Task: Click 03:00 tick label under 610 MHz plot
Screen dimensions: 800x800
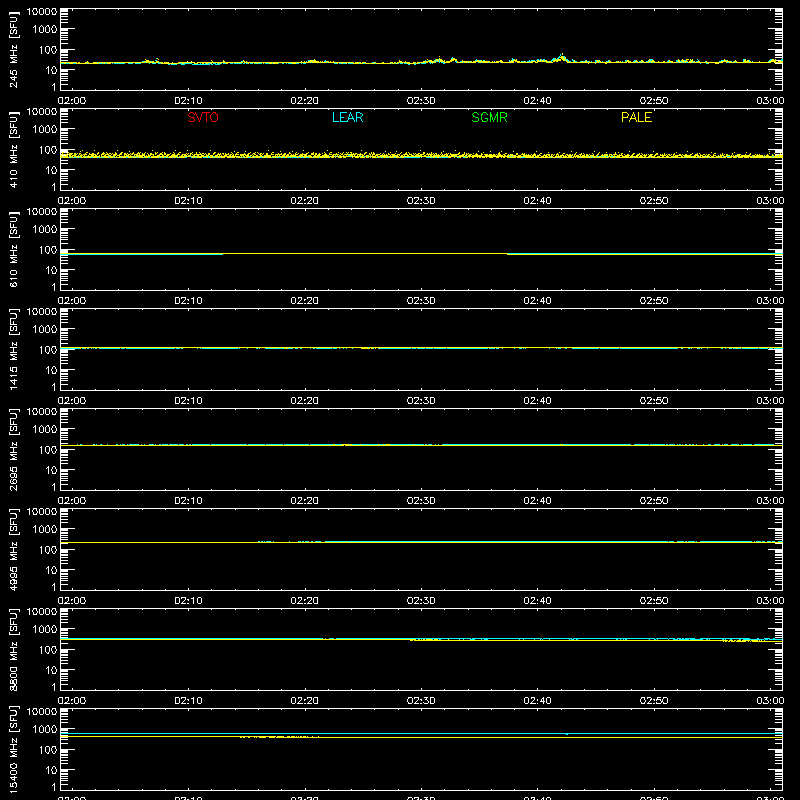Action: [770, 301]
